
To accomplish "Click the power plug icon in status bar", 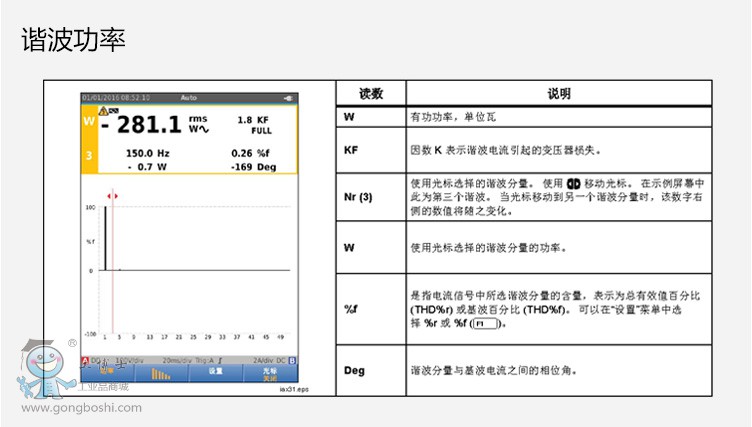I will [289, 97].
